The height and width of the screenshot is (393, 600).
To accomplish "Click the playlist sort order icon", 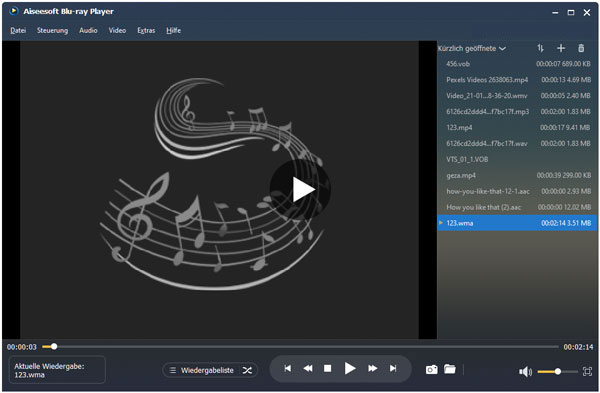I will 540,48.
